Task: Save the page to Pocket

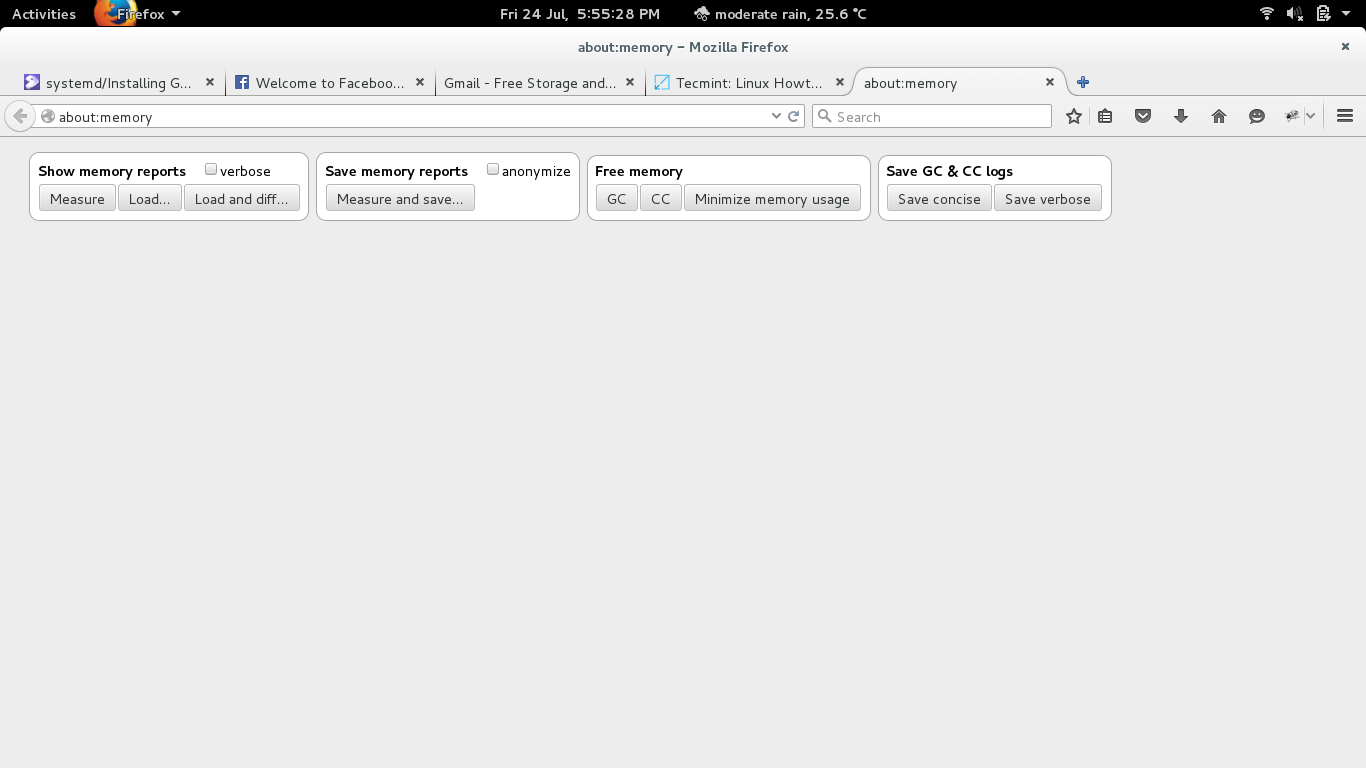Action: click(x=1143, y=116)
